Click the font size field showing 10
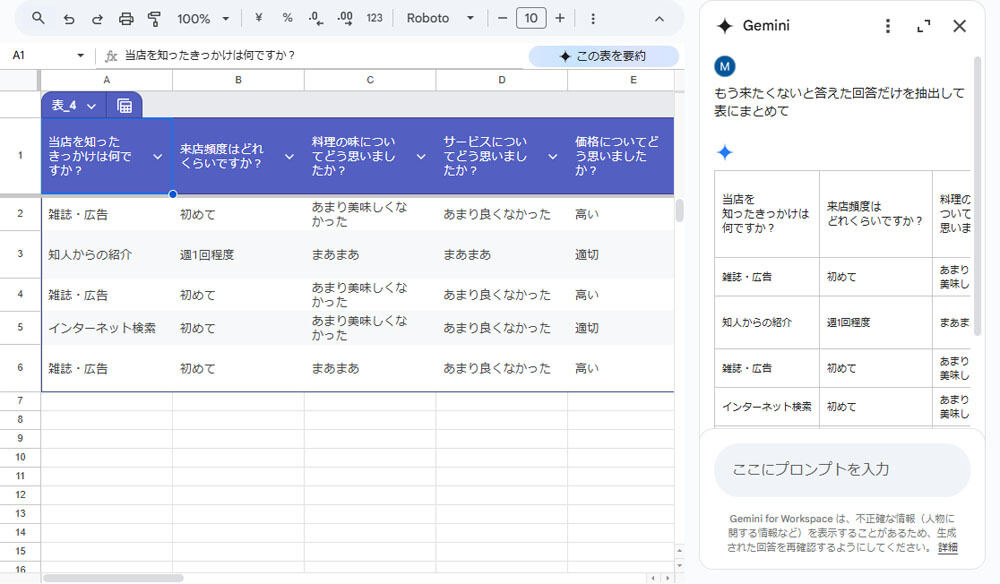Viewport: 1000px width, 584px height. tap(531, 18)
